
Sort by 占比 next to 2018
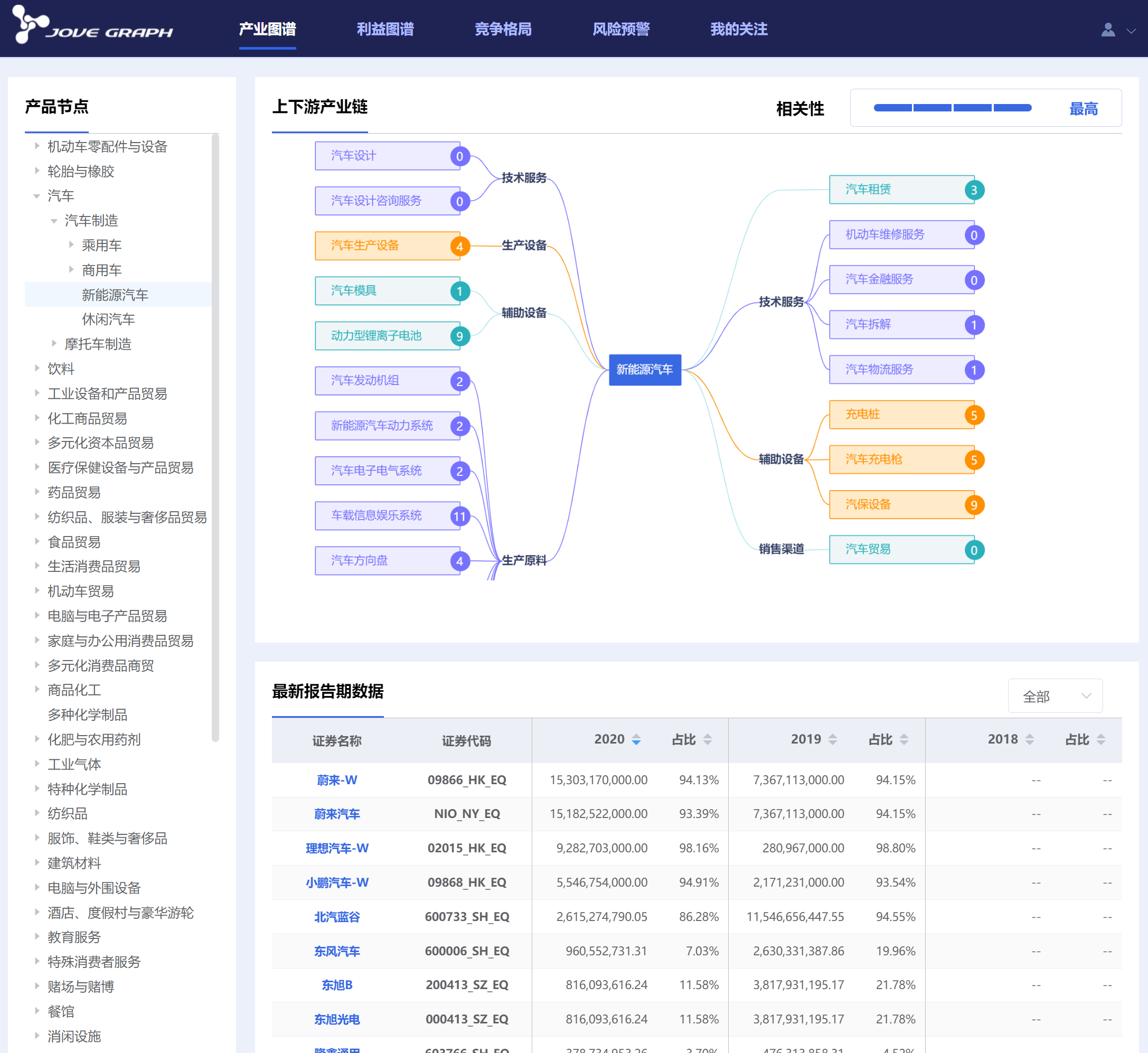(x=1100, y=740)
